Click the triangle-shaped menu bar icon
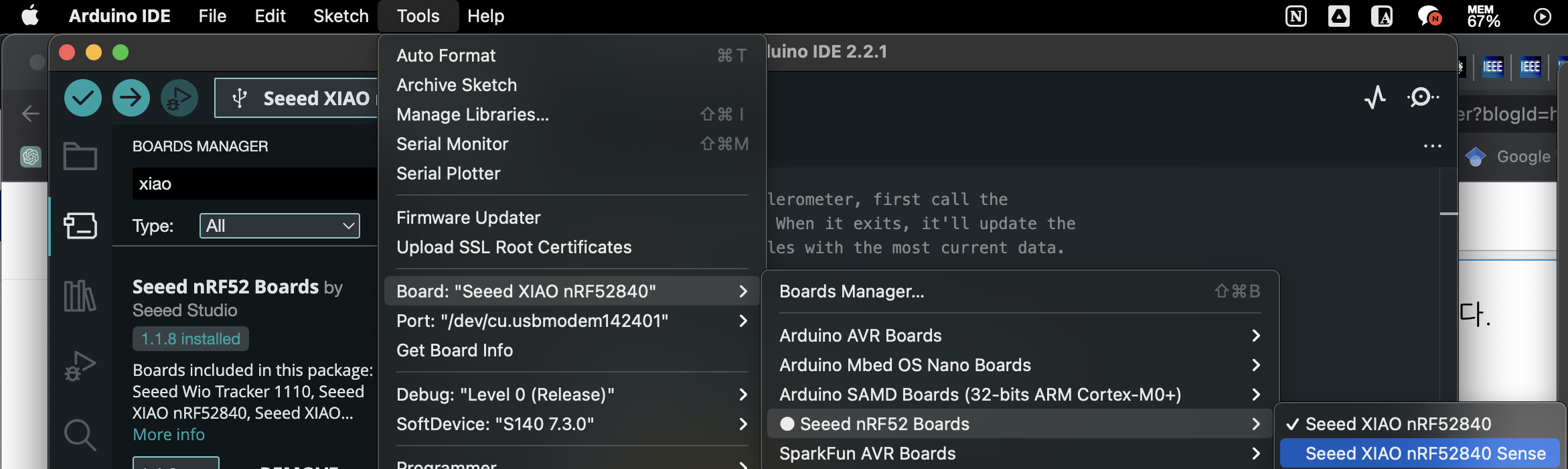The width and height of the screenshot is (1568, 469). click(1339, 16)
